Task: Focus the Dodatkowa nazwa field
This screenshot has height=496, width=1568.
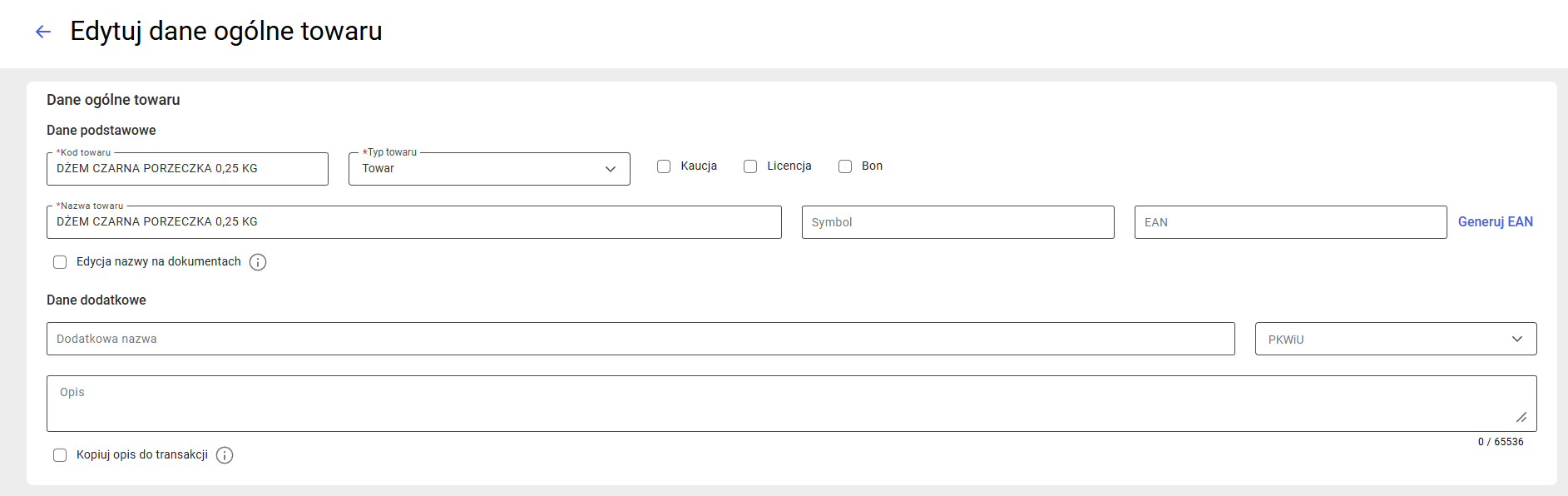Action: [x=640, y=339]
